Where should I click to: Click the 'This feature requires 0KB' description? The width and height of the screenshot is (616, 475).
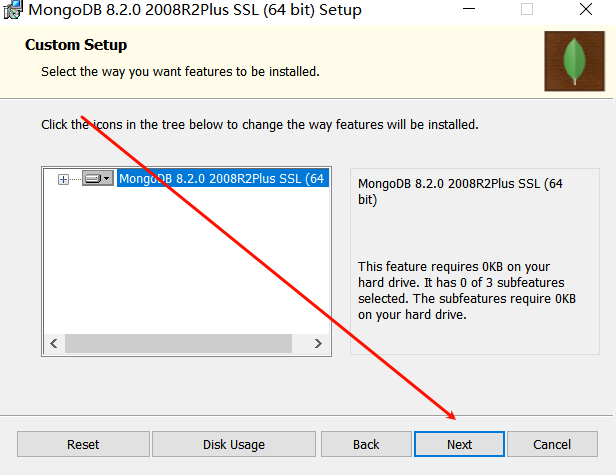pyautogui.click(x=467, y=290)
